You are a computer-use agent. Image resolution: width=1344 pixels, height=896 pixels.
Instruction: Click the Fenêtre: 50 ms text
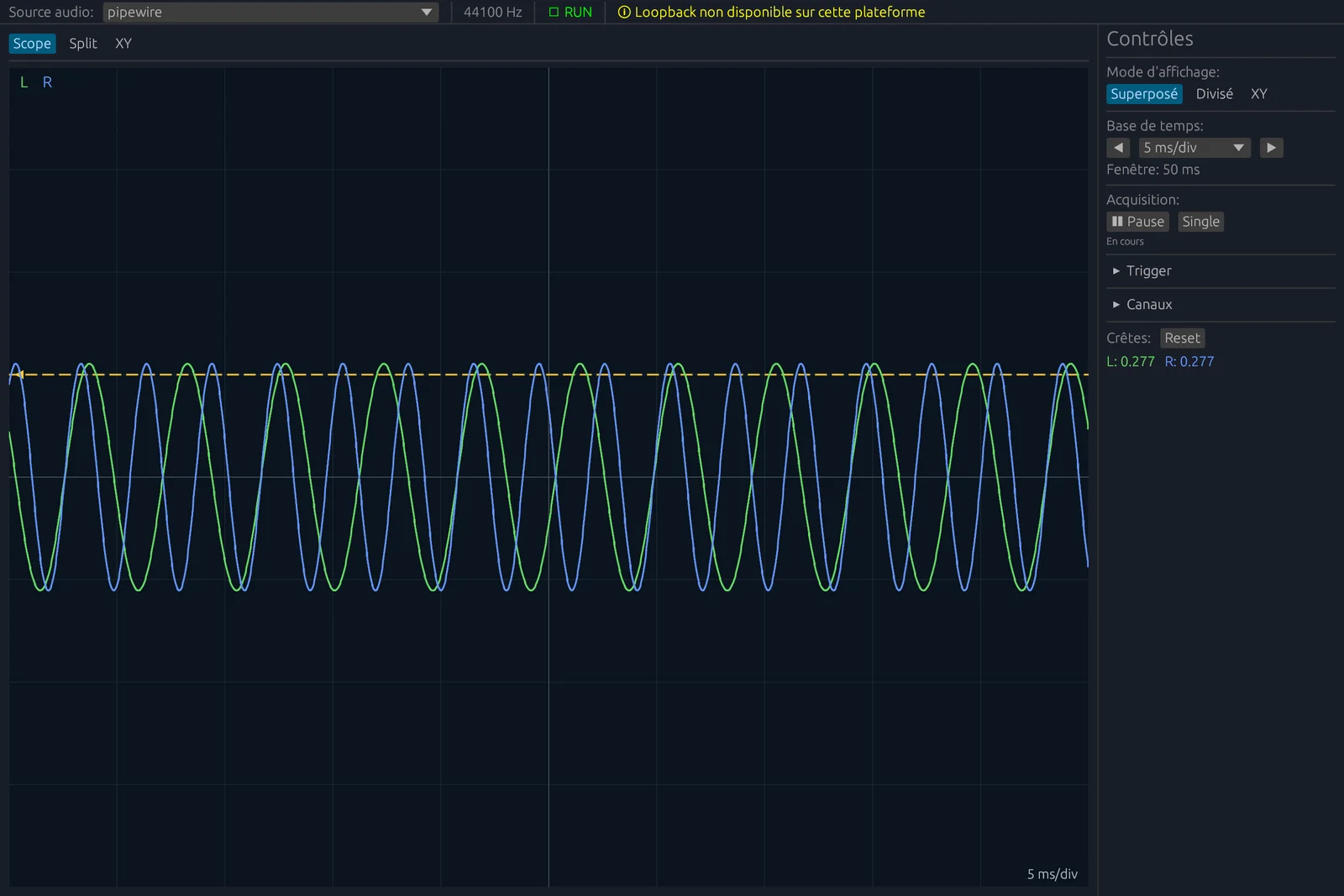[x=1152, y=170]
